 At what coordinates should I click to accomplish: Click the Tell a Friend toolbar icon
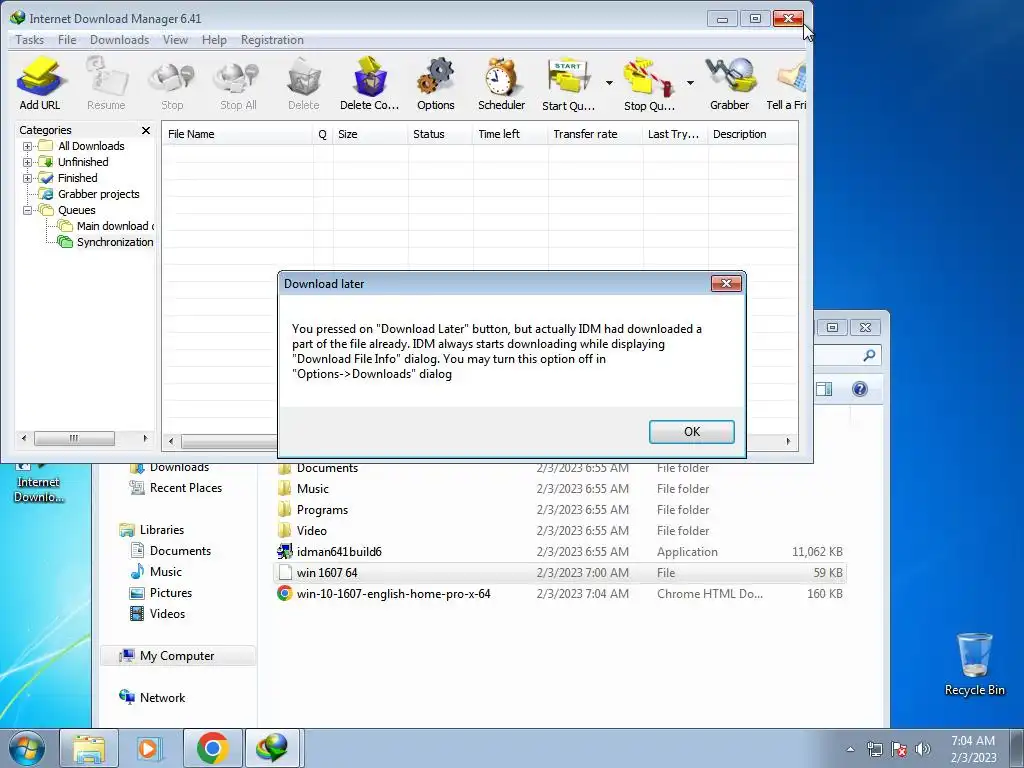[786, 84]
